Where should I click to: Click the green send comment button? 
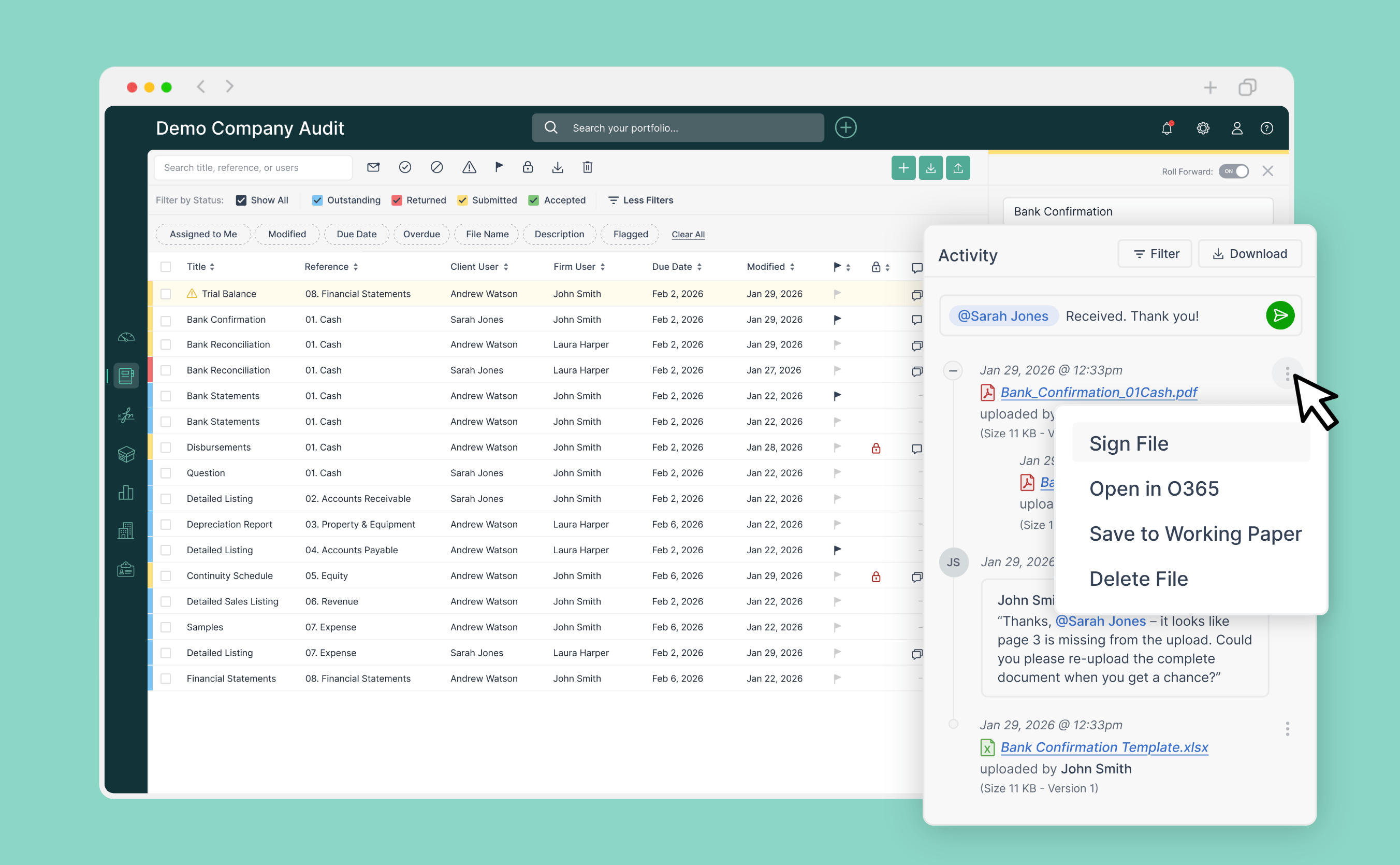[1279, 316]
